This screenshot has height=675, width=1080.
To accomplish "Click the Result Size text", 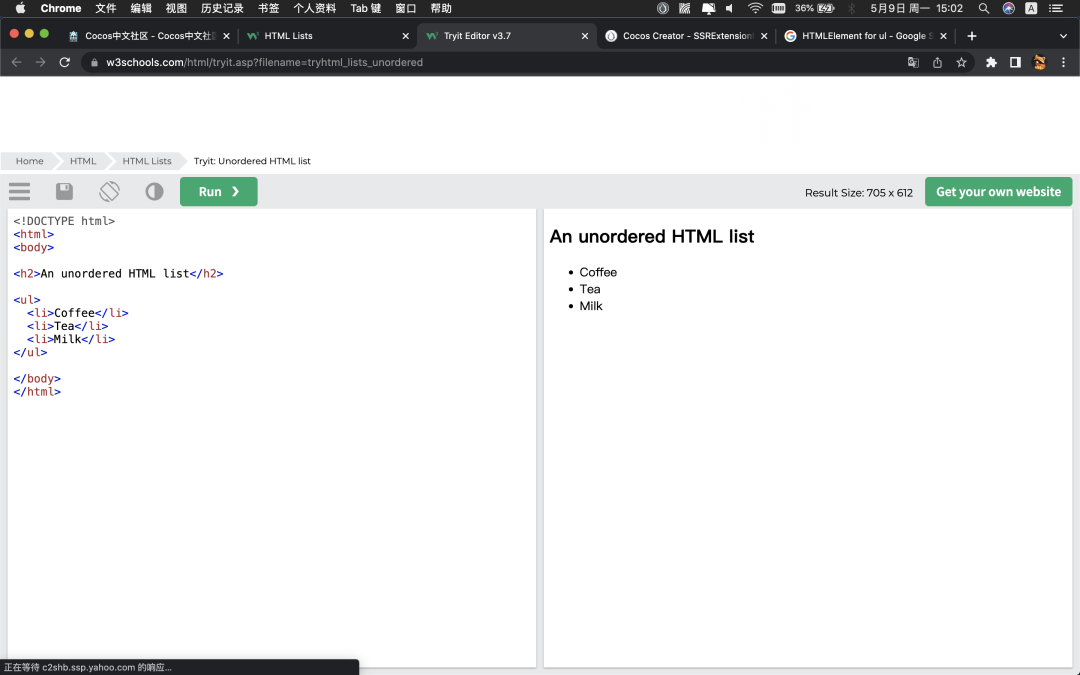I will point(858,193).
